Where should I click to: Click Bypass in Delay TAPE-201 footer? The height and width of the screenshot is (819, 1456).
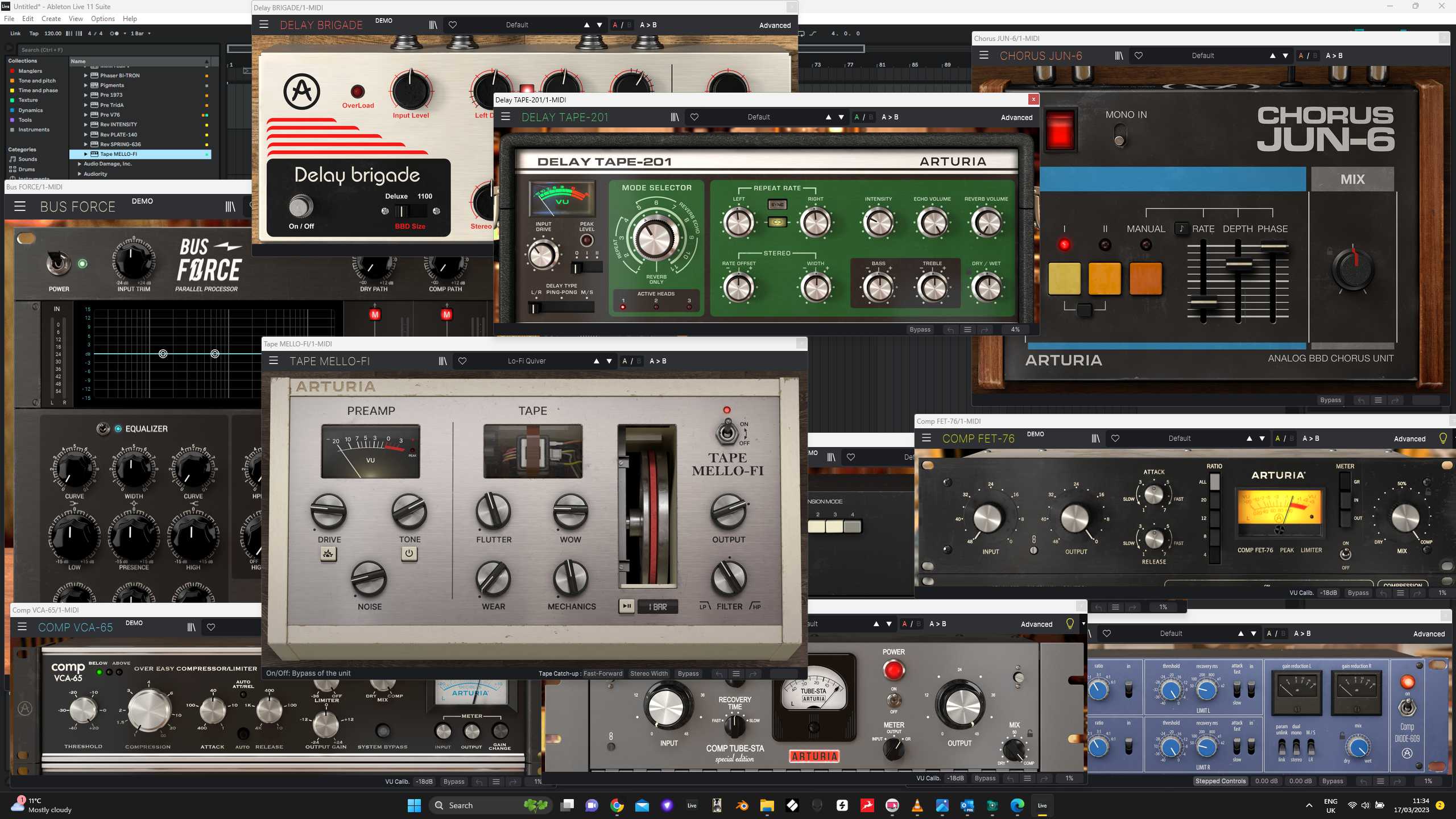[x=920, y=329]
